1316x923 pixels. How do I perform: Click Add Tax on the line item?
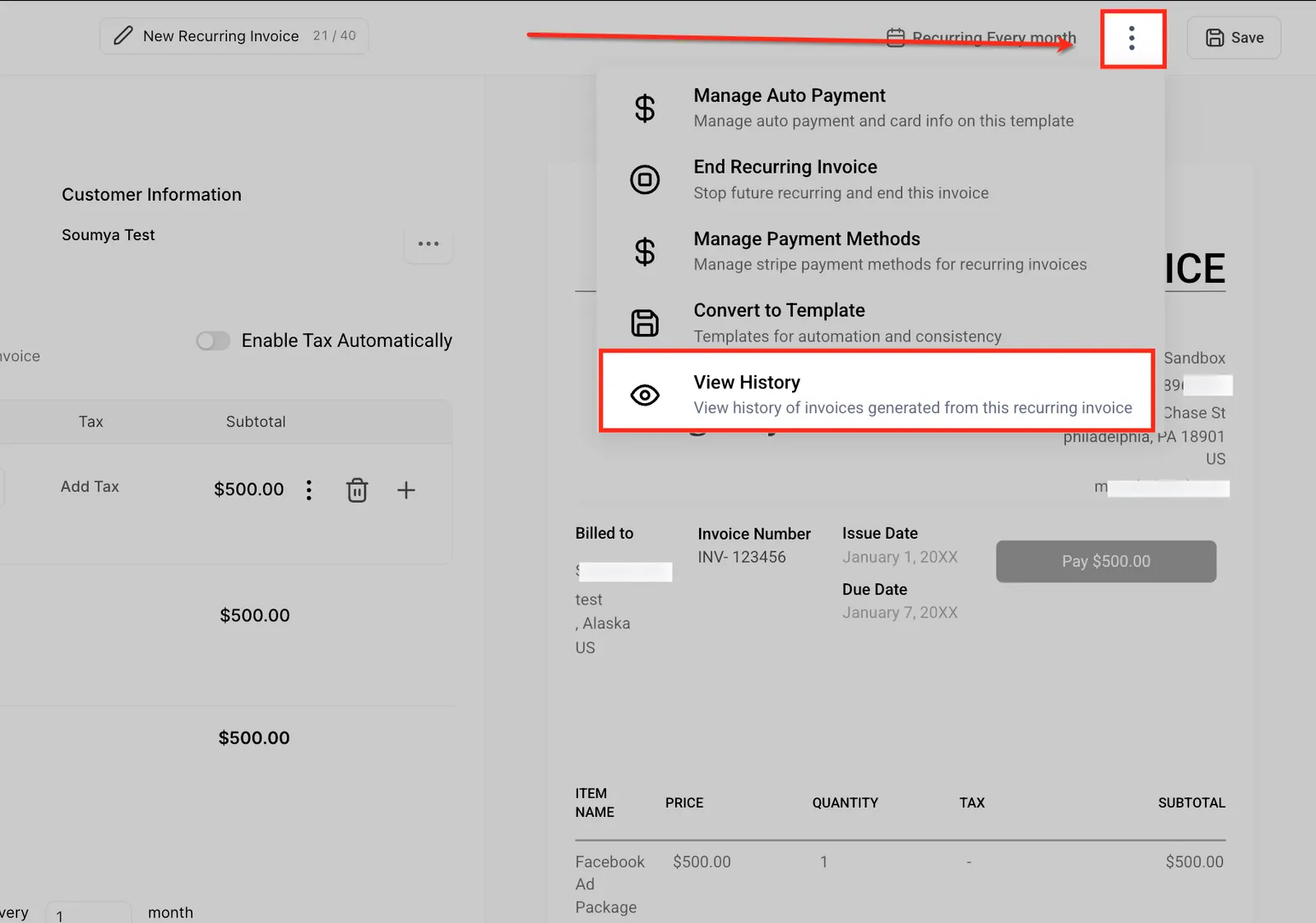(x=90, y=487)
